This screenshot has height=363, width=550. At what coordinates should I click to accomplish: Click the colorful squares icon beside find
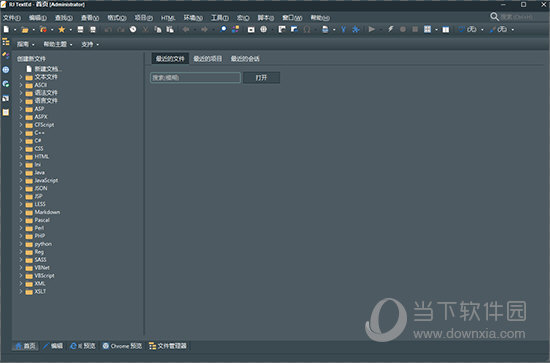pos(235,29)
